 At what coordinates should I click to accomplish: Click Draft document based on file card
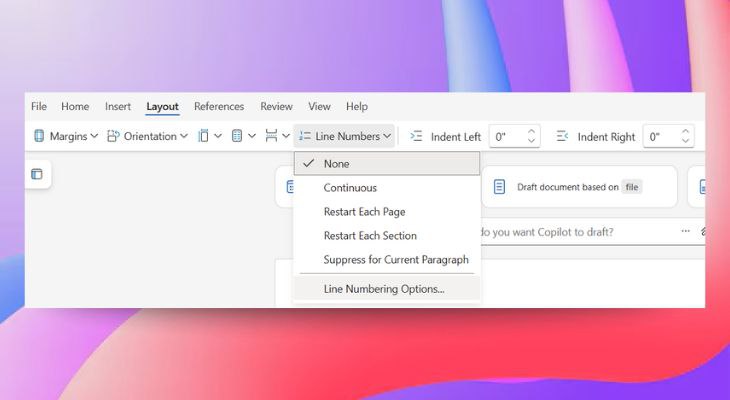[579, 187]
